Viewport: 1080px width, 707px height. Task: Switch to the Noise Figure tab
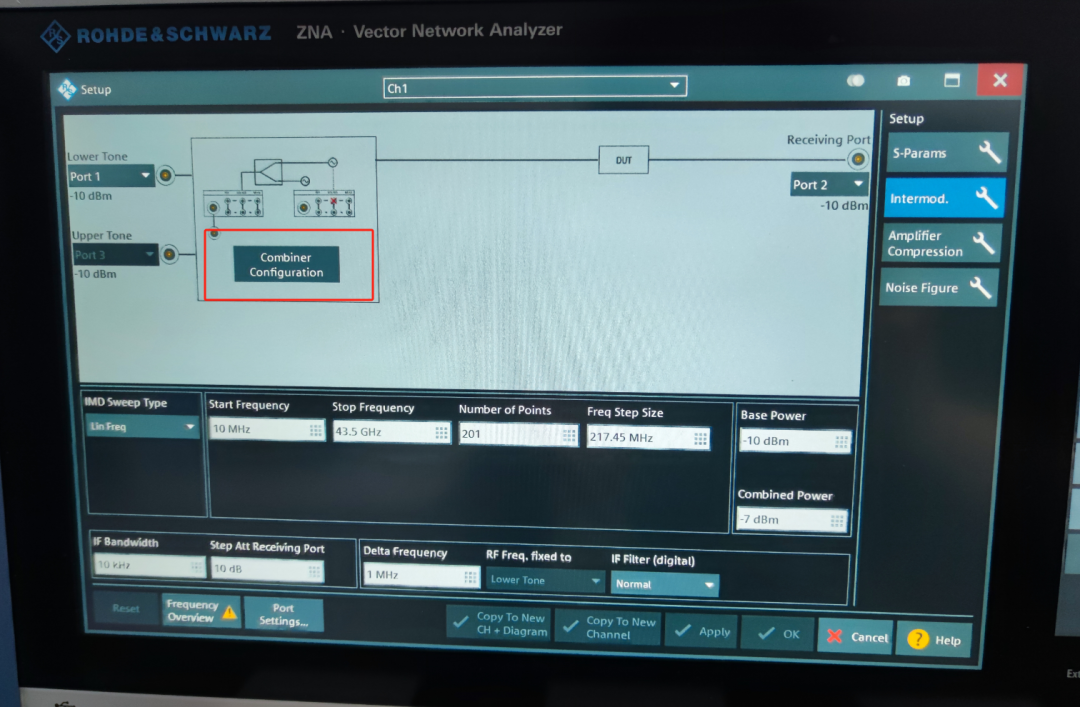[x=939, y=287]
